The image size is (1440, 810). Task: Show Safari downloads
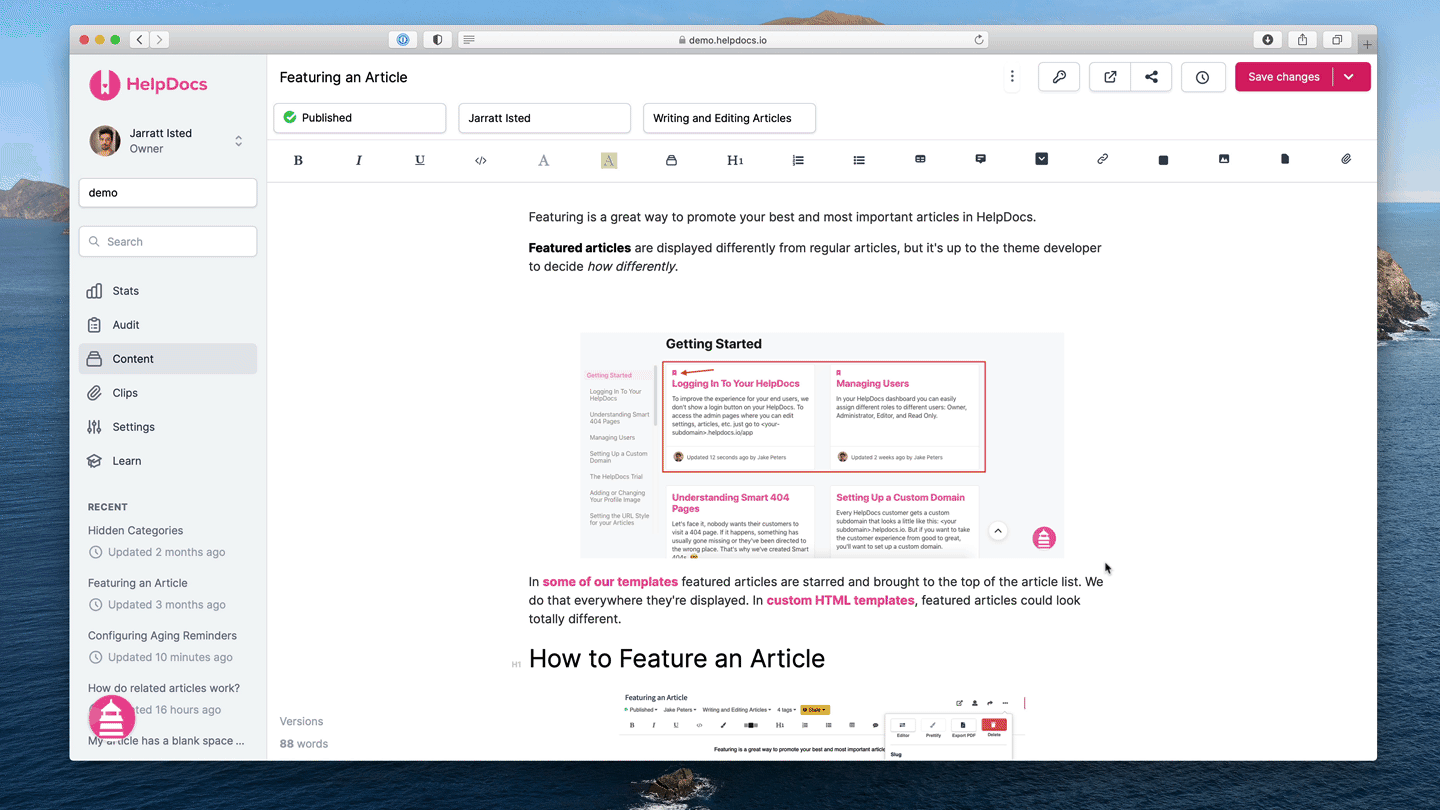pyautogui.click(x=1268, y=40)
